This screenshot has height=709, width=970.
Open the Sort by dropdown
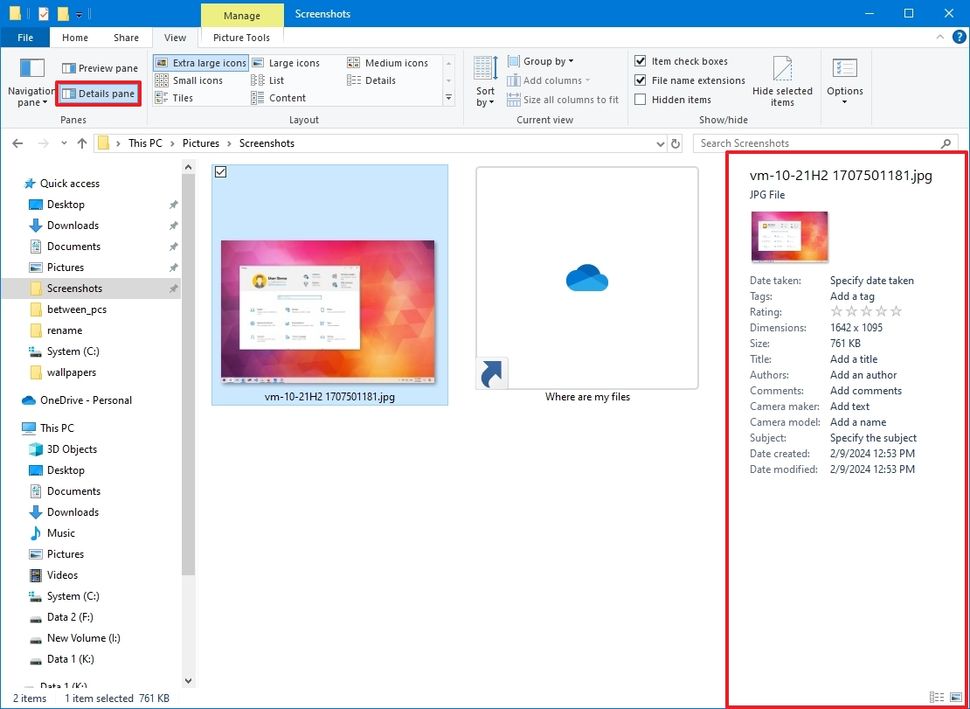click(x=485, y=82)
